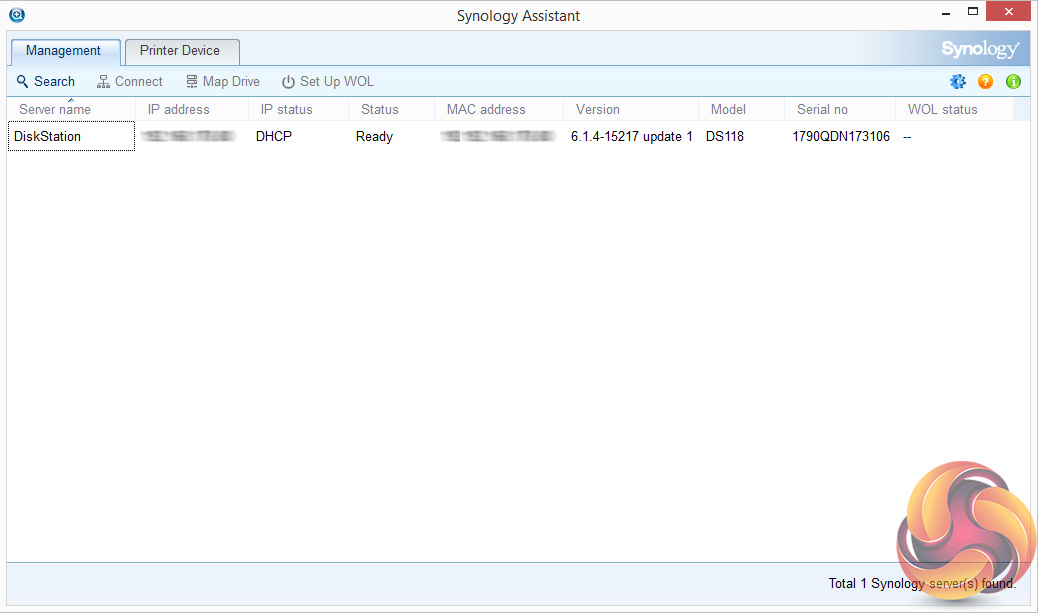
Task: Open About via the green info icon
Action: click(1013, 81)
